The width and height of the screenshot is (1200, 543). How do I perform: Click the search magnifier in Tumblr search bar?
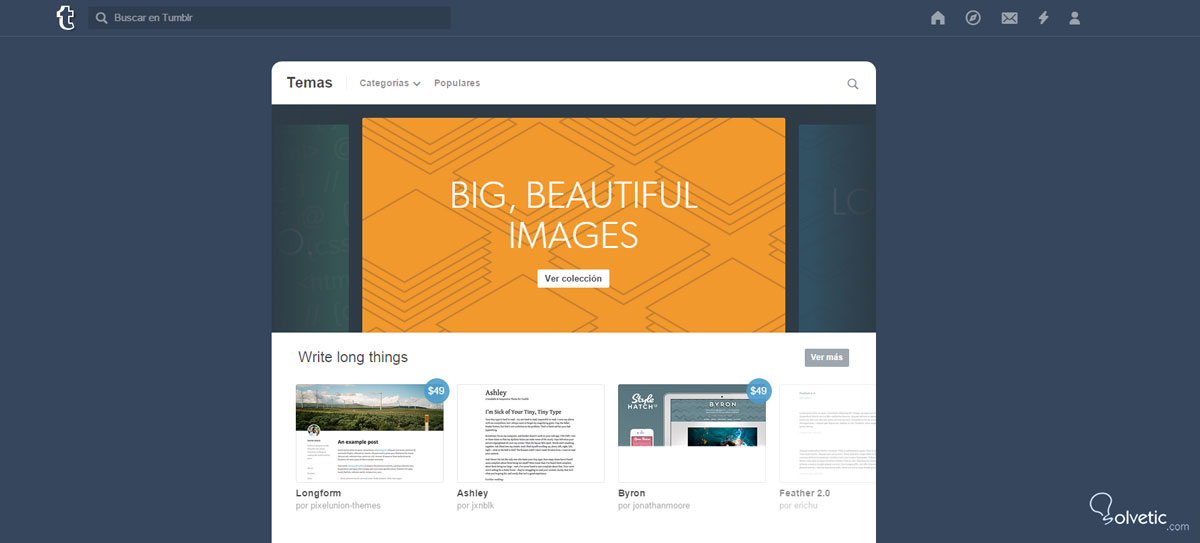[x=101, y=18]
